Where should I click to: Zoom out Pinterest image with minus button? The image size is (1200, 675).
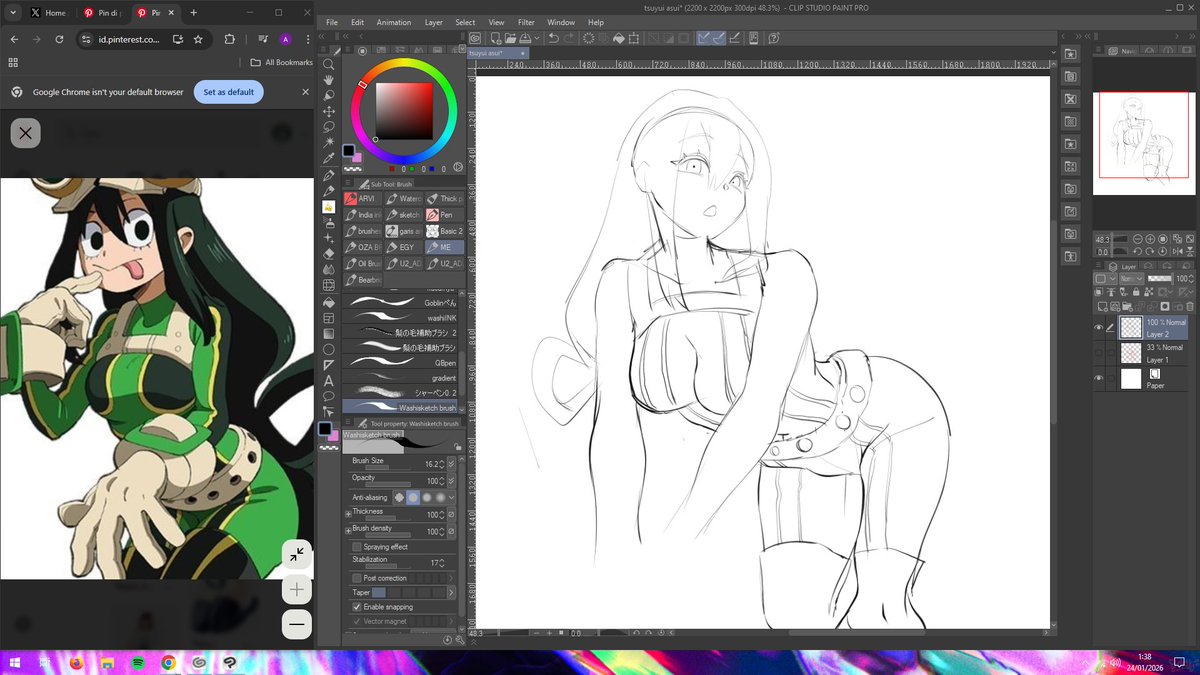point(297,625)
